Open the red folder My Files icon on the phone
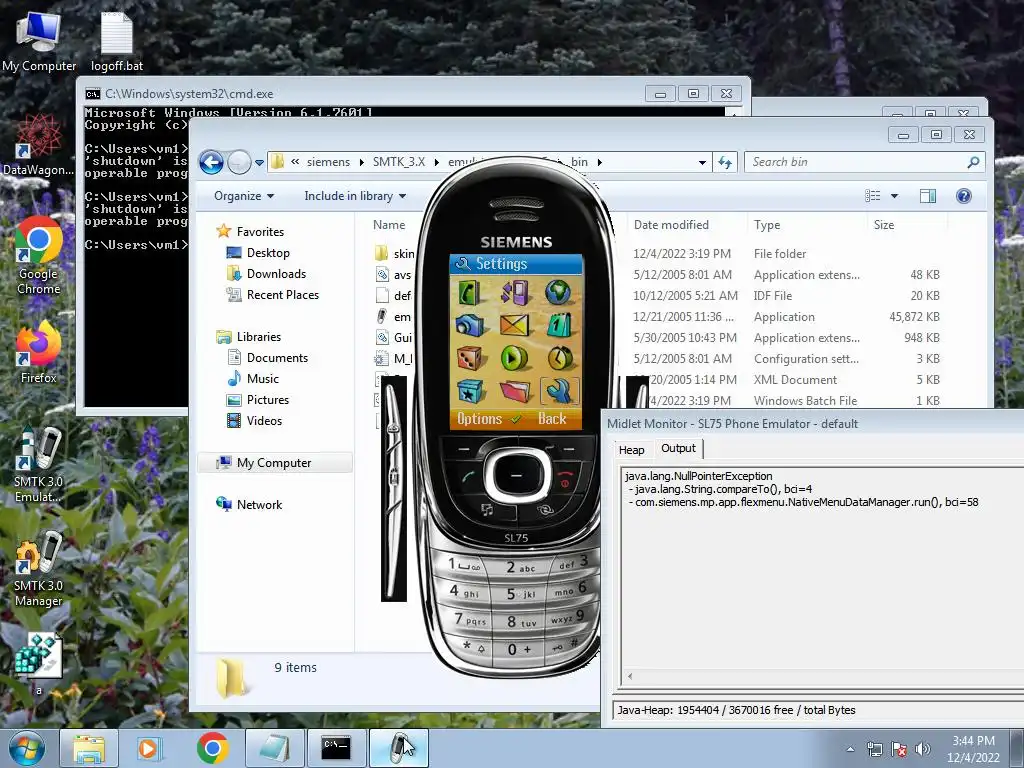Screen dimensions: 1024x768 [x=515, y=391]
